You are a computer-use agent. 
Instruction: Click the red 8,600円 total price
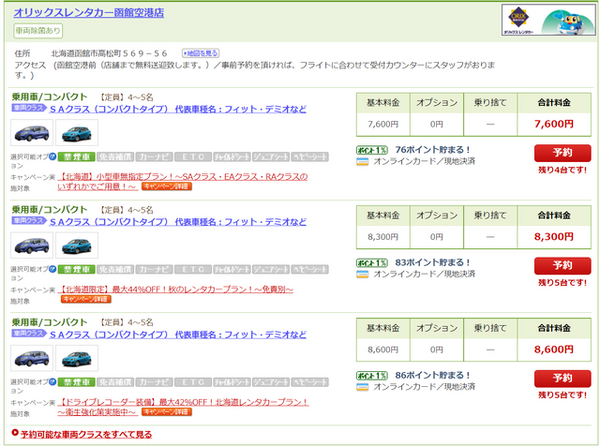554,350
